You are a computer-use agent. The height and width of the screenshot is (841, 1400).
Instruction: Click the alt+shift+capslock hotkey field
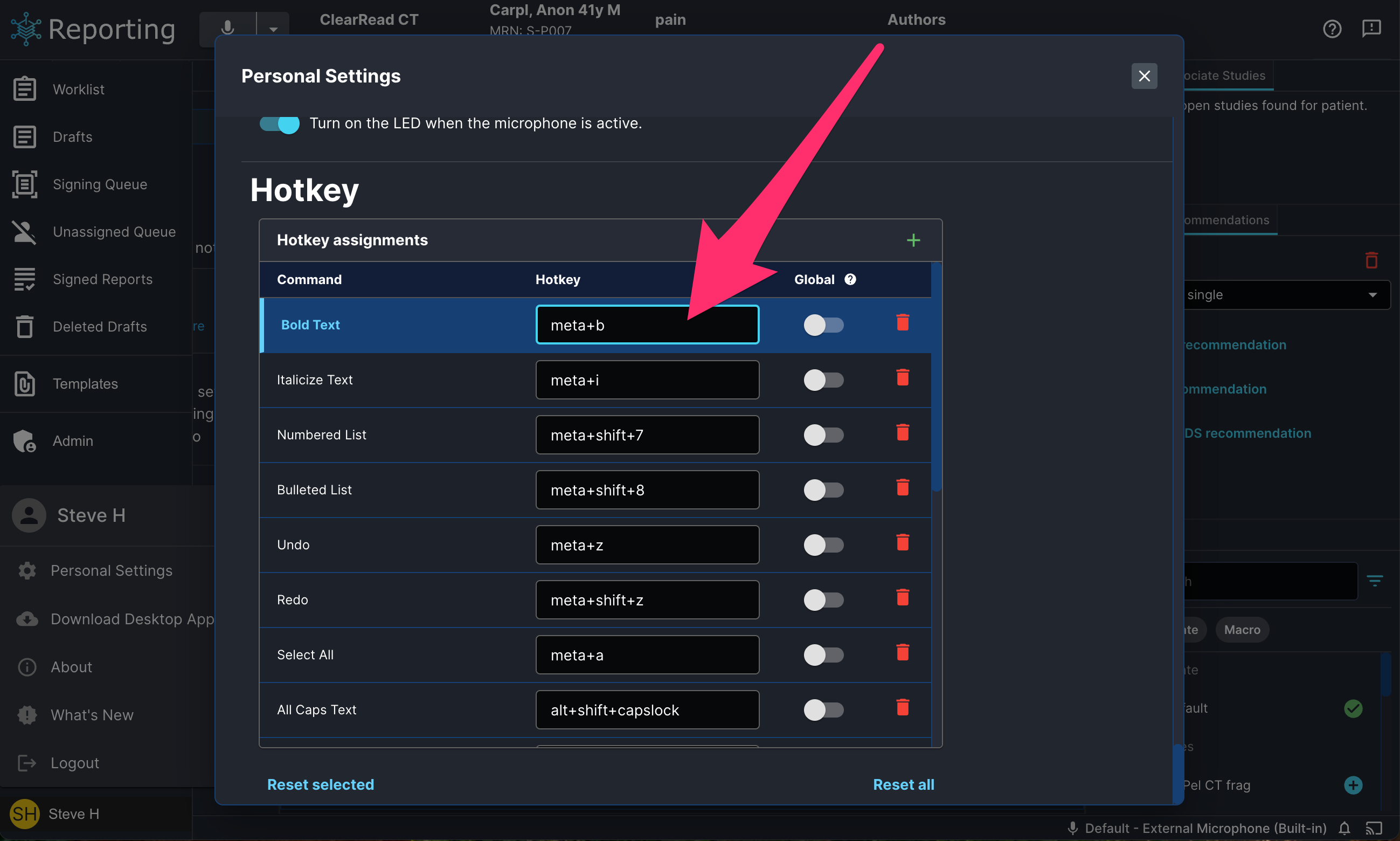(647, 709)
